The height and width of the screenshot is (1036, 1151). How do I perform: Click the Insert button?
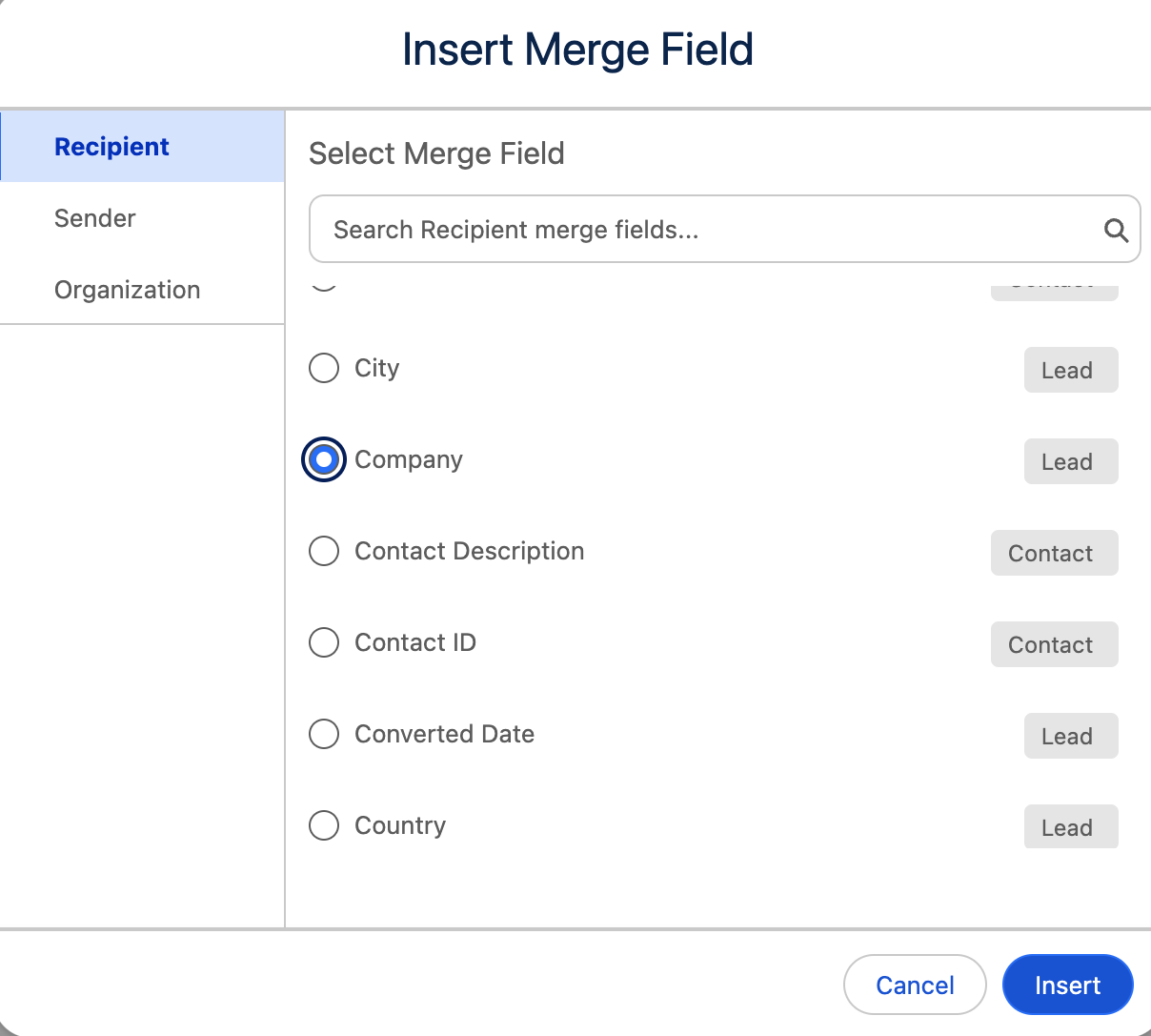point(1067,985)
